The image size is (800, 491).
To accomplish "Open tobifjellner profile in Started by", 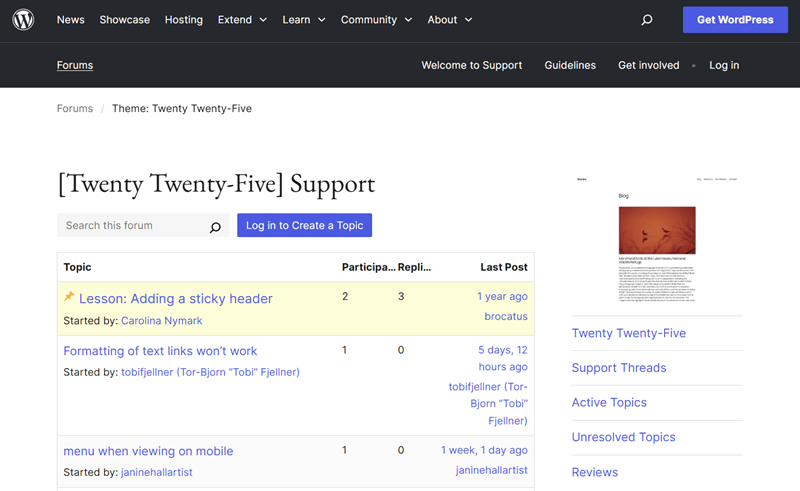I will (x=210, y=372).
